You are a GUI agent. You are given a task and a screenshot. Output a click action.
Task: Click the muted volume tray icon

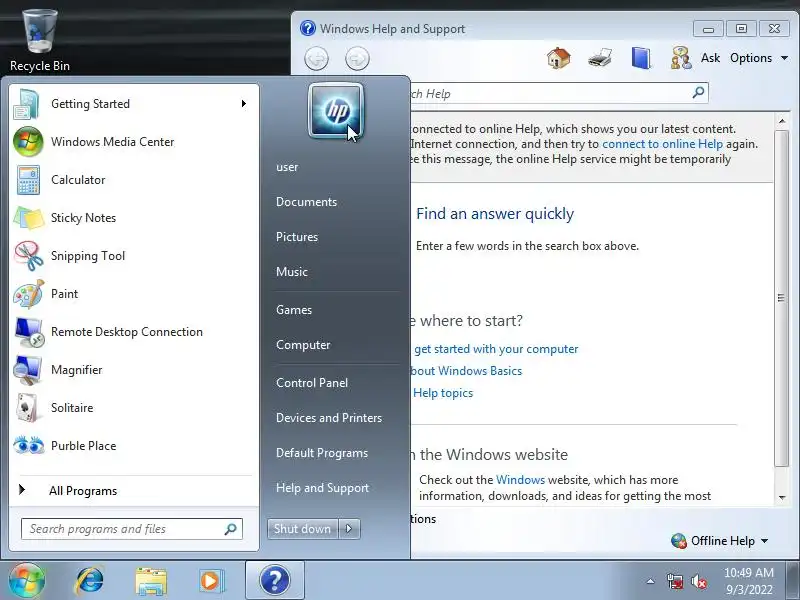699,581
